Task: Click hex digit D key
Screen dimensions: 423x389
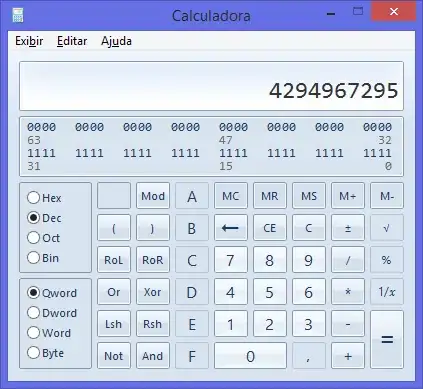Action: [192, 292]
